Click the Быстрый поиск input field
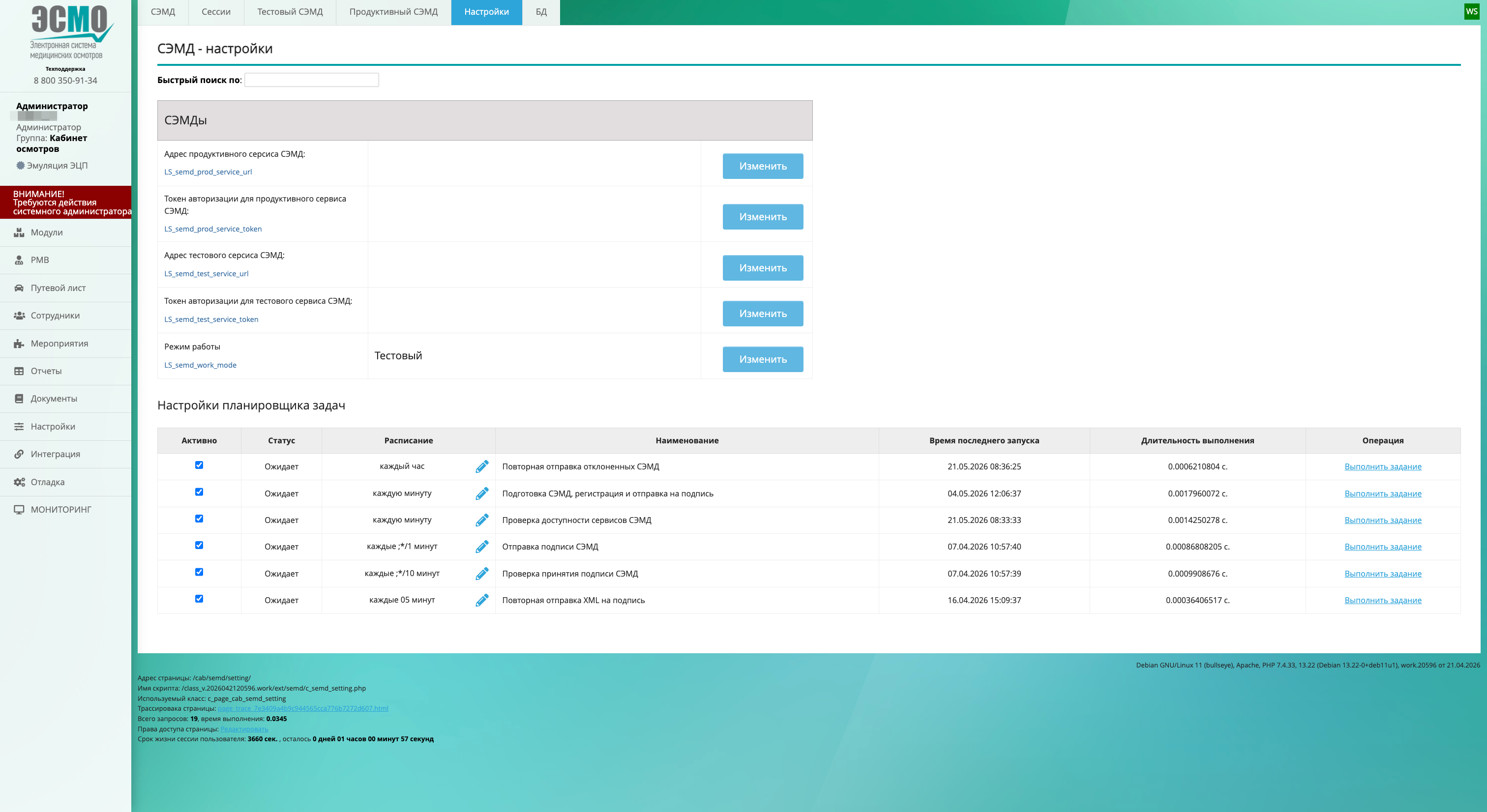Image resolution: width=1487 pixels, height=812 pixels. point(312,80)
